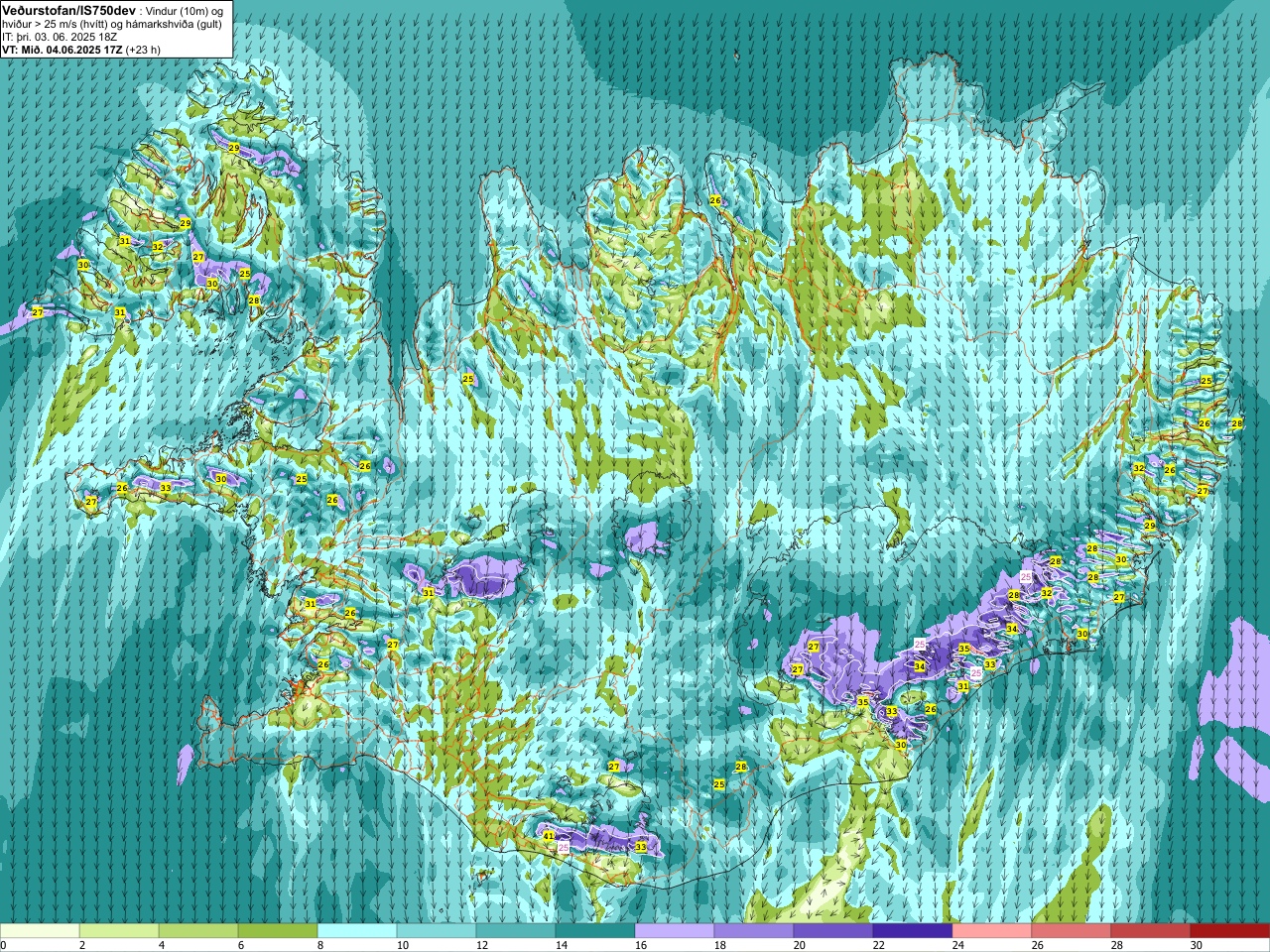This screenshot has width=1270, height=952.
Task: Select the initial time 'IT: þri. 03. 06. 2025 18Z'
Action: coord(60,37)
